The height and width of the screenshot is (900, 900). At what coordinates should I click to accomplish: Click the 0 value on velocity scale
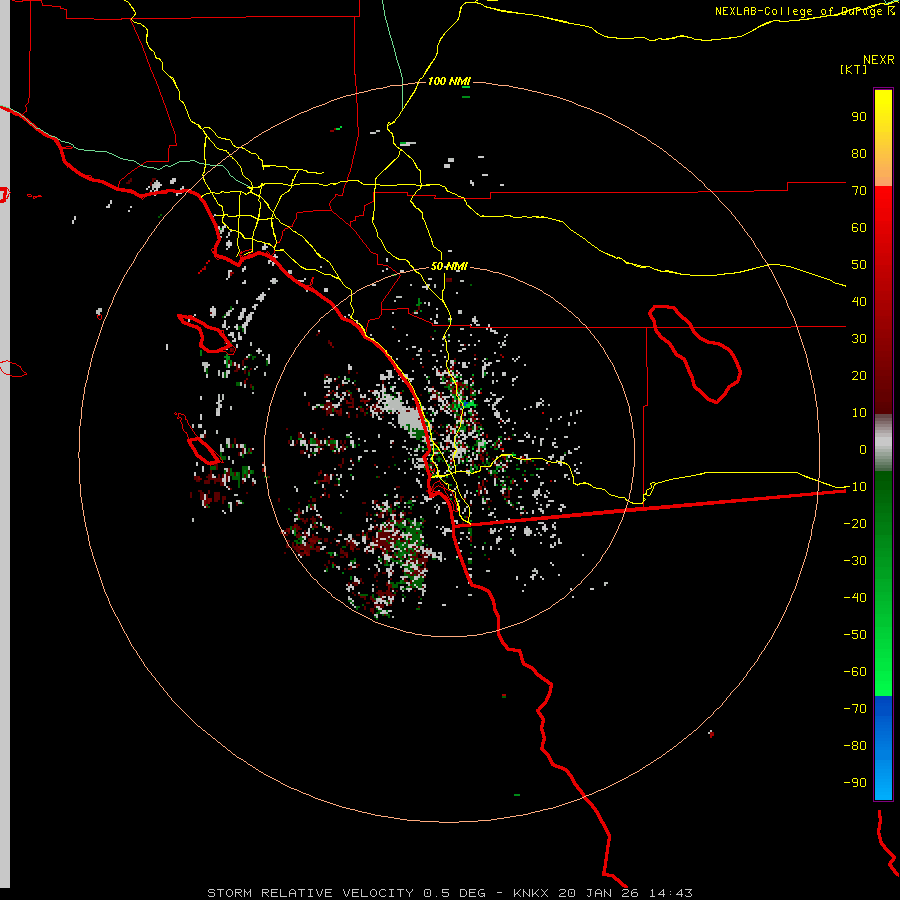(x=862, y=449)
